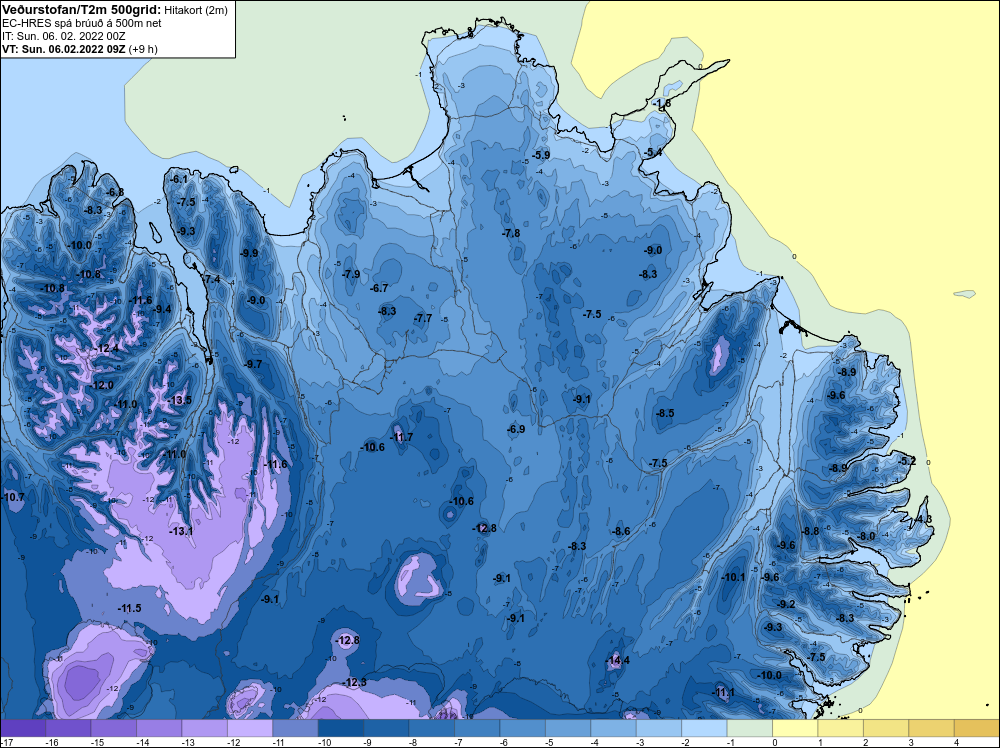Screen dimensions: 1000x748
Task: Select the 'EC-HRES spá brúuð á 500m net' line
Action: [x=82, y=23]
